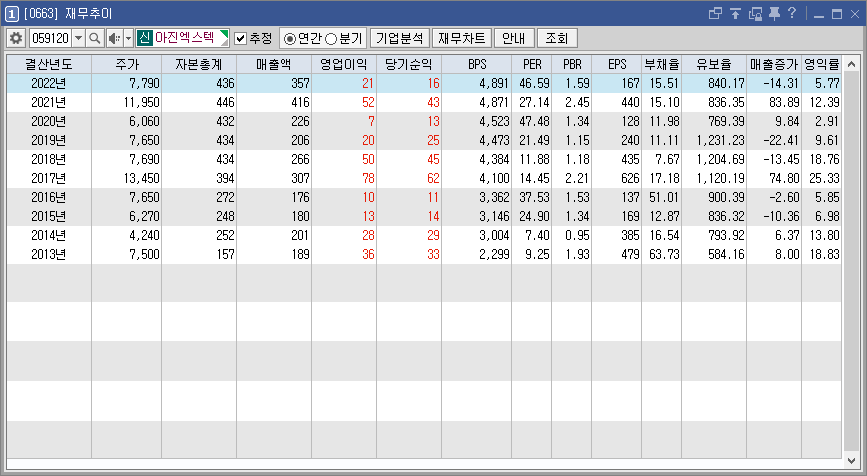867x476 pixels.
Task: Click the 부채율 value 63.73
Action: (664, 254)
